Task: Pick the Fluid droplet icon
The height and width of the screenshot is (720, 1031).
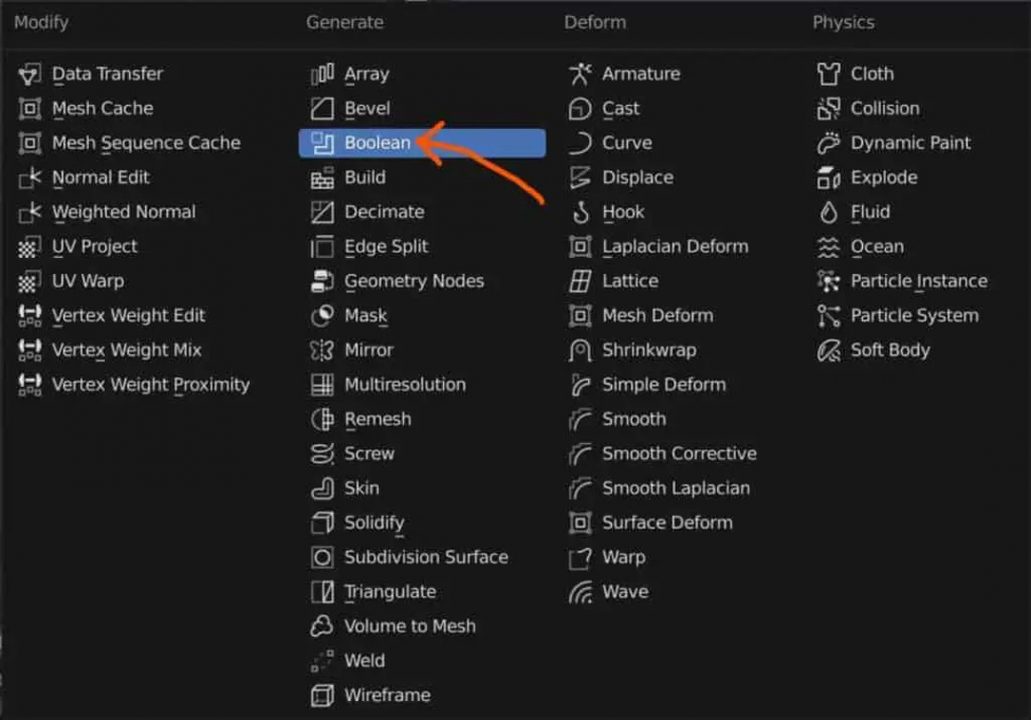Action: (828, 212)
